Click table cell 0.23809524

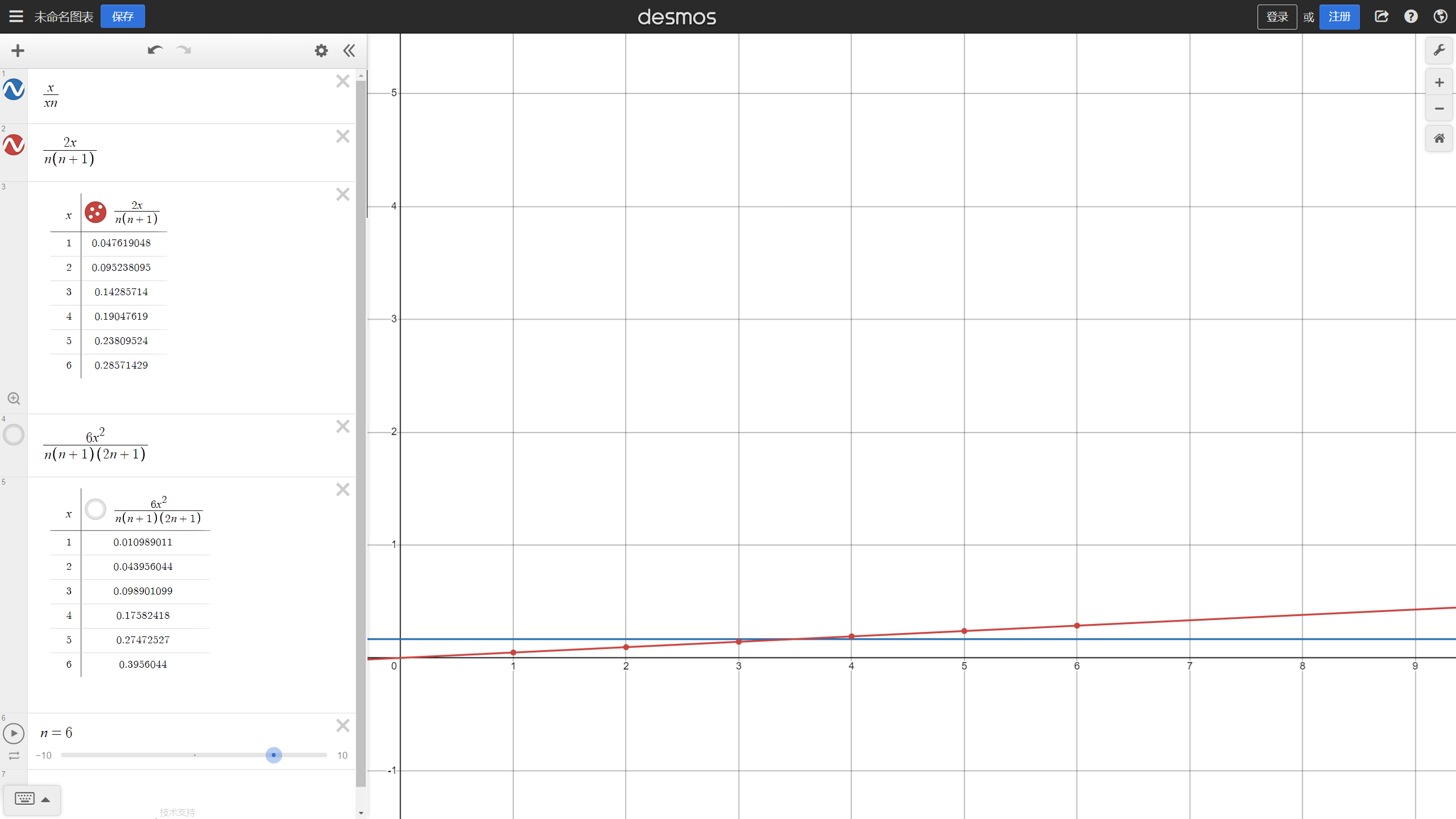[x=121, y=341]
